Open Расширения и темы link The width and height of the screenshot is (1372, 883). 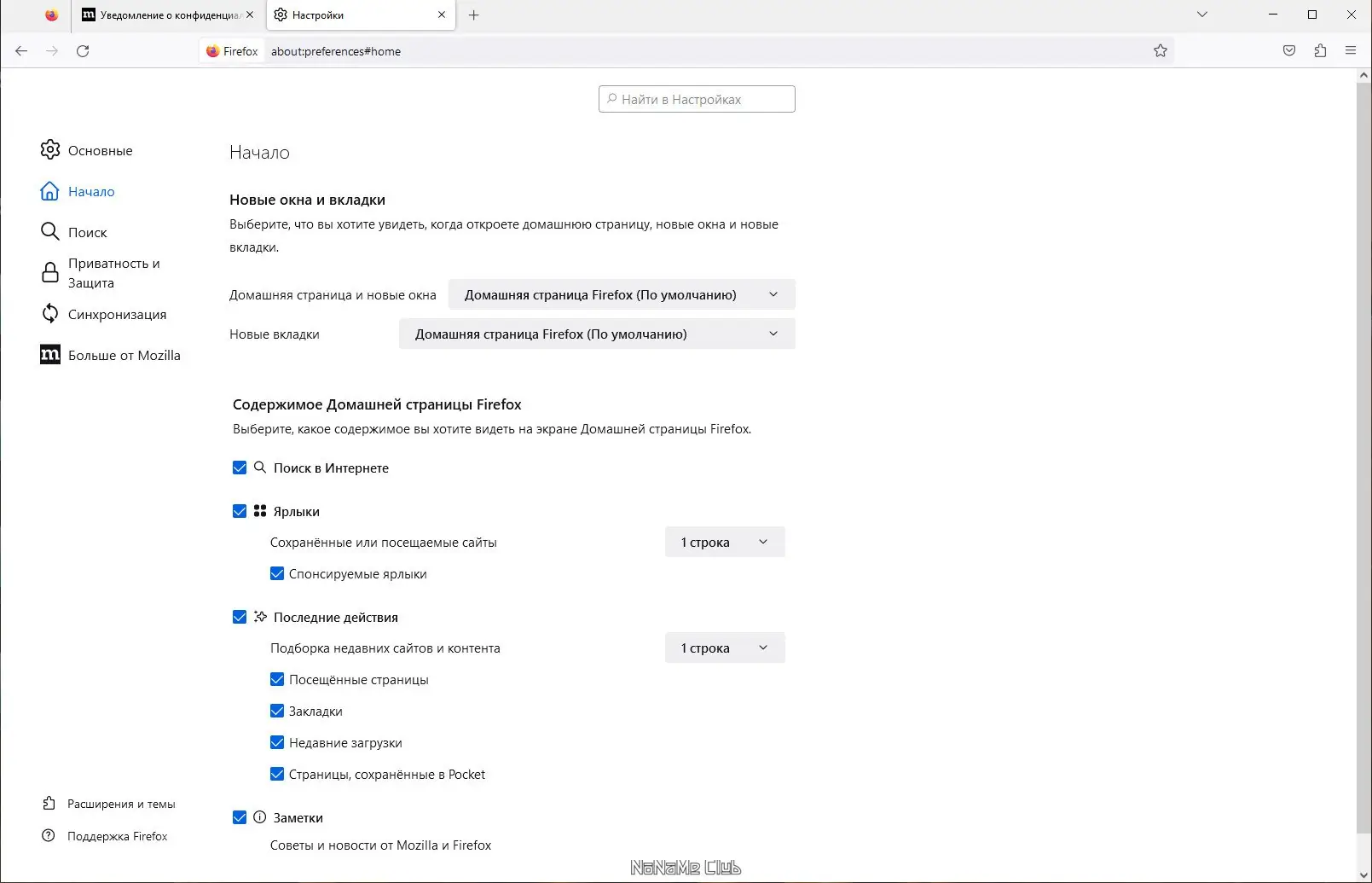coord(121,804)
